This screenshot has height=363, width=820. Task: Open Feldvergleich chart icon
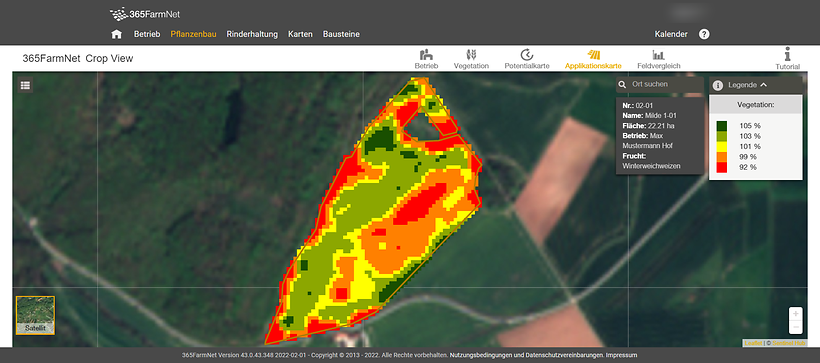tap(658, 54)
